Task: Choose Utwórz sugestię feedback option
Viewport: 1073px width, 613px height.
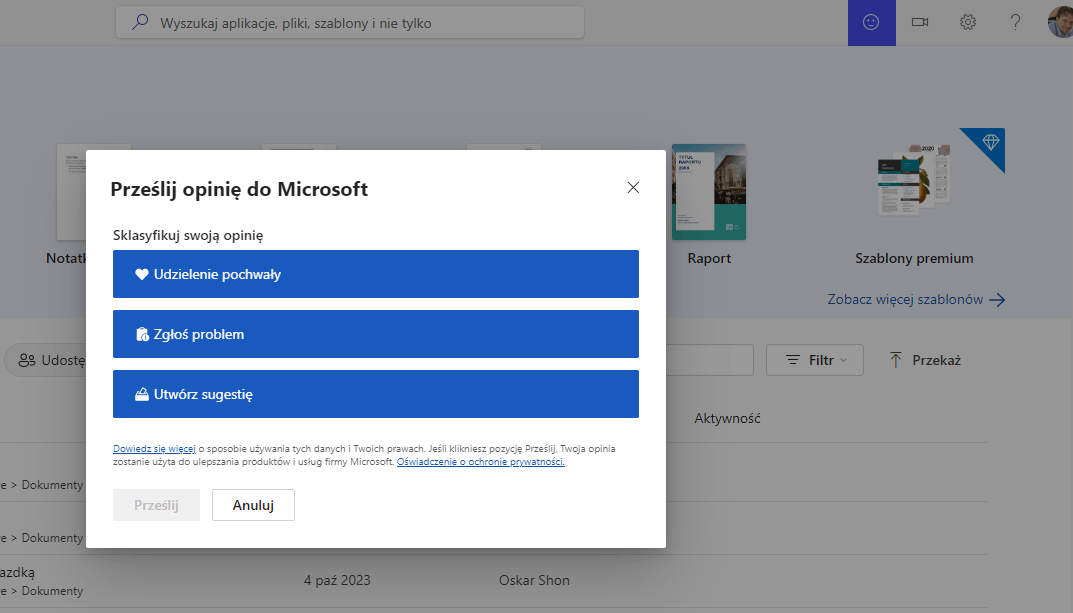Action: click(x=376, y=394)
